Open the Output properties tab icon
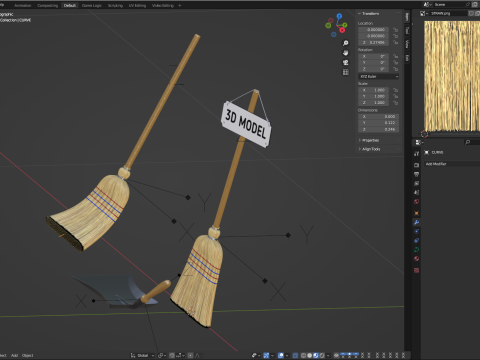The image size is (480, 360). coord(416,174)
